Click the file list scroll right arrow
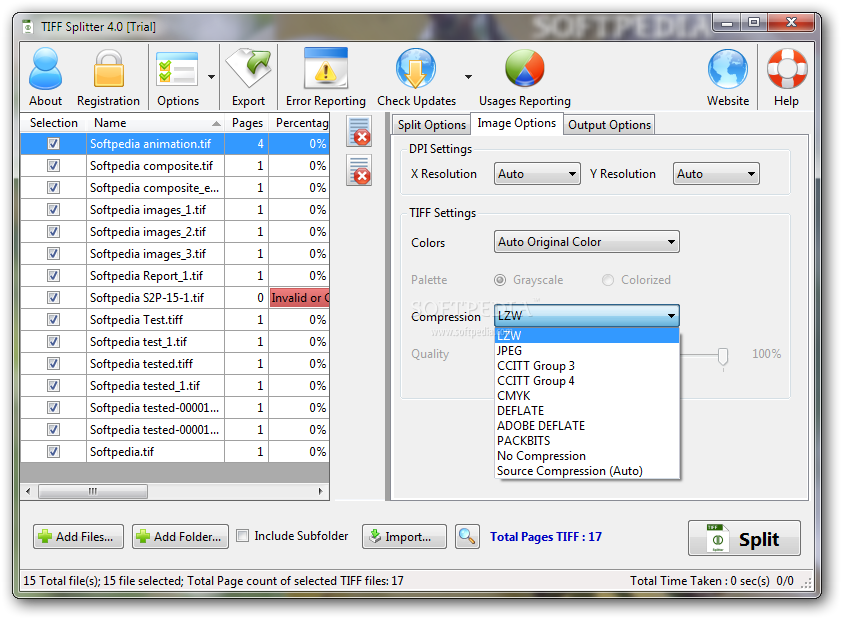This screenshot has width=842, height=619. click(x=321, y=491)
